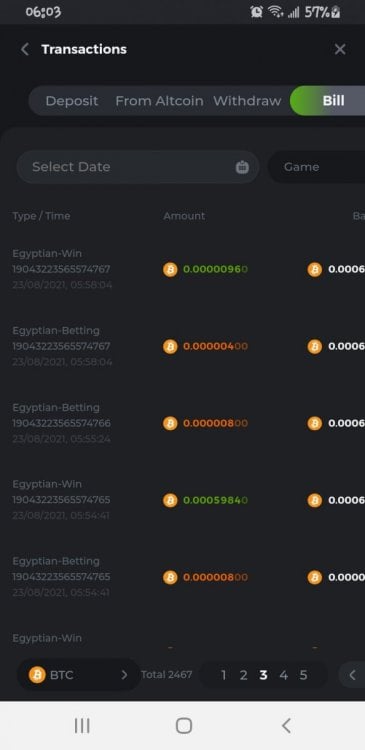The height and width of the screenshot is (750, 365).
Task: Close the Transactions panel with X
Action: (x=340, y=49)
